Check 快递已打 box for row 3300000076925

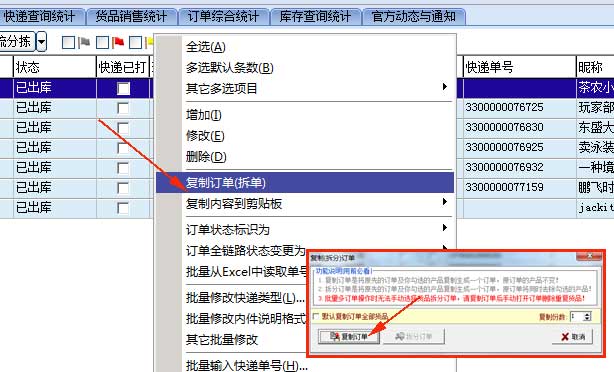(x=123, y=148)
